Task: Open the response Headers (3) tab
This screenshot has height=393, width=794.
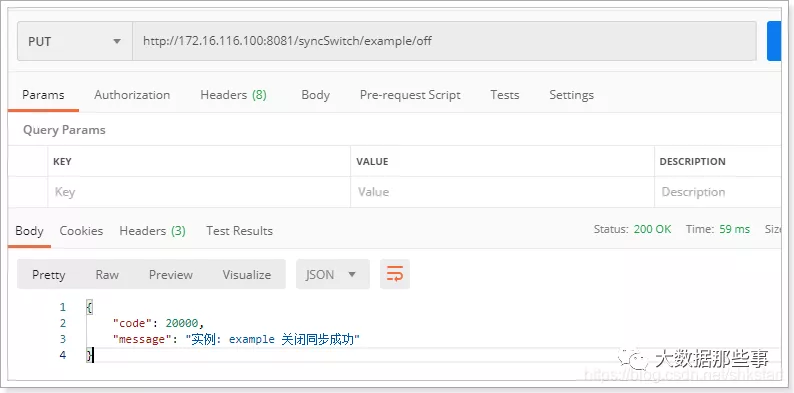Action: point(152,231)
